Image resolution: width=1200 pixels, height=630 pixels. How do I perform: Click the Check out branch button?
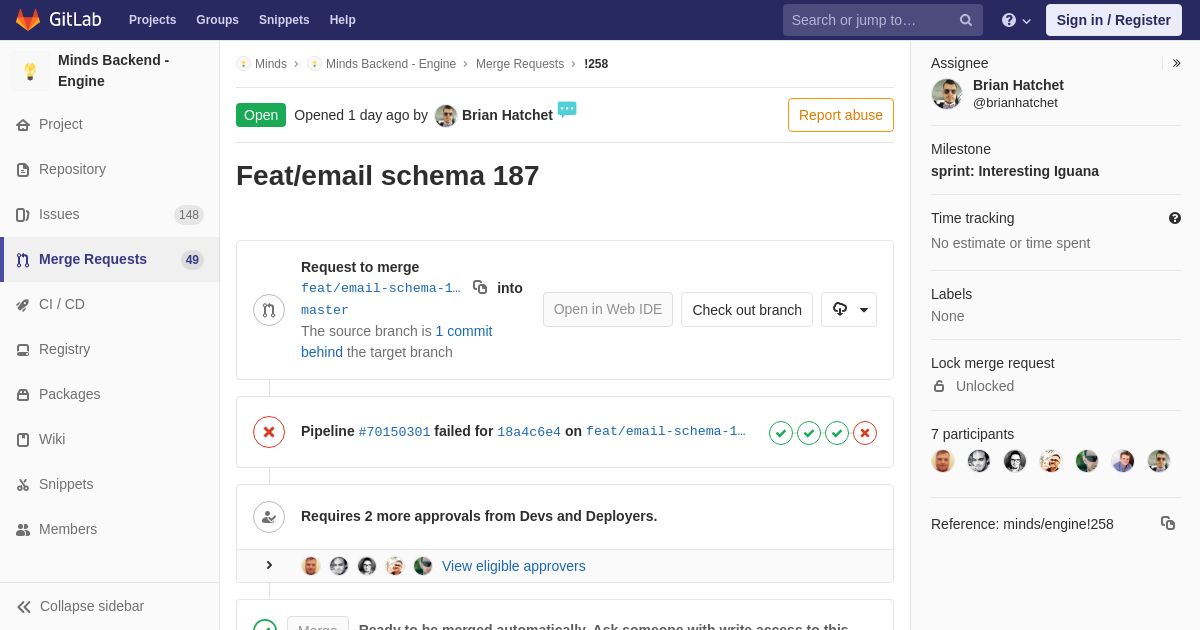747,310
